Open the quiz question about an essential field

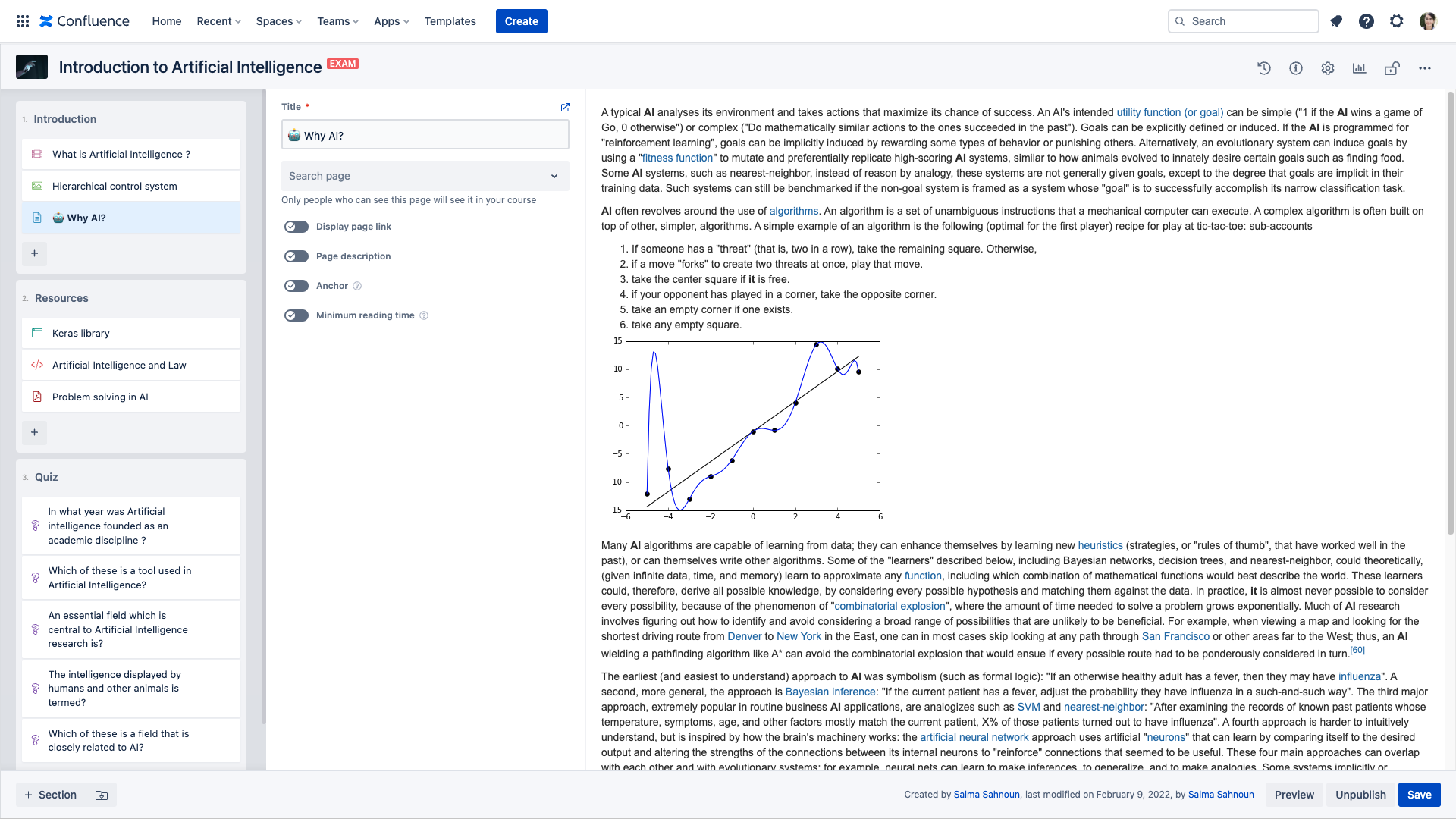(131, 629)
